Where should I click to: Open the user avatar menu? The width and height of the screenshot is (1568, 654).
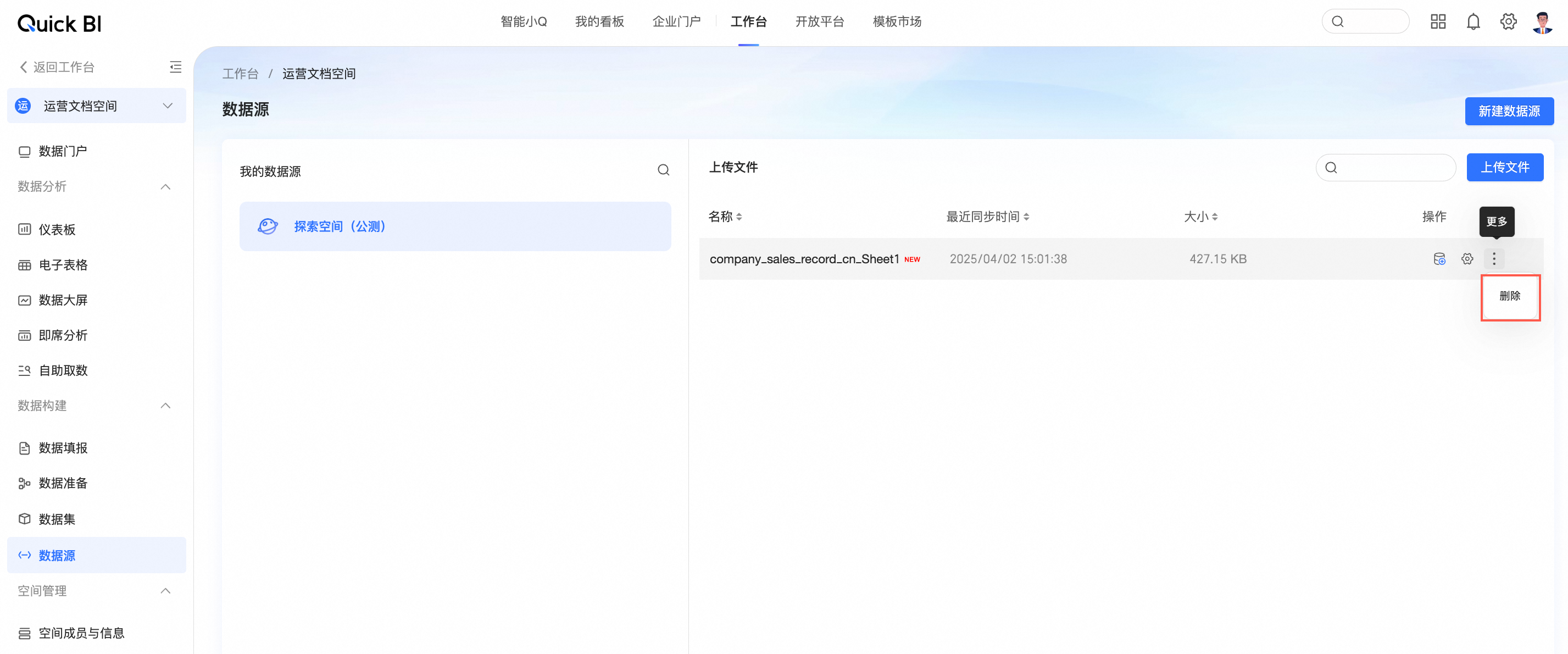(1542, 22)
